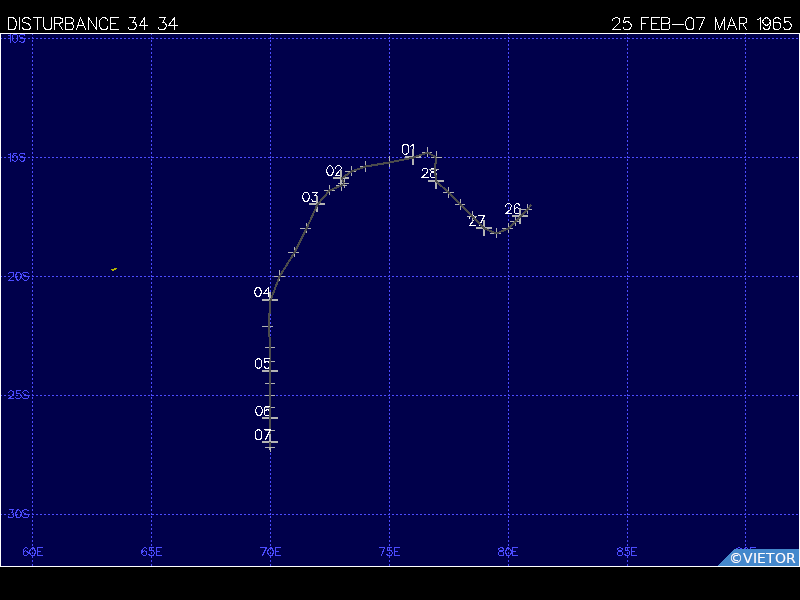Select the track point labeled 26

520,215
